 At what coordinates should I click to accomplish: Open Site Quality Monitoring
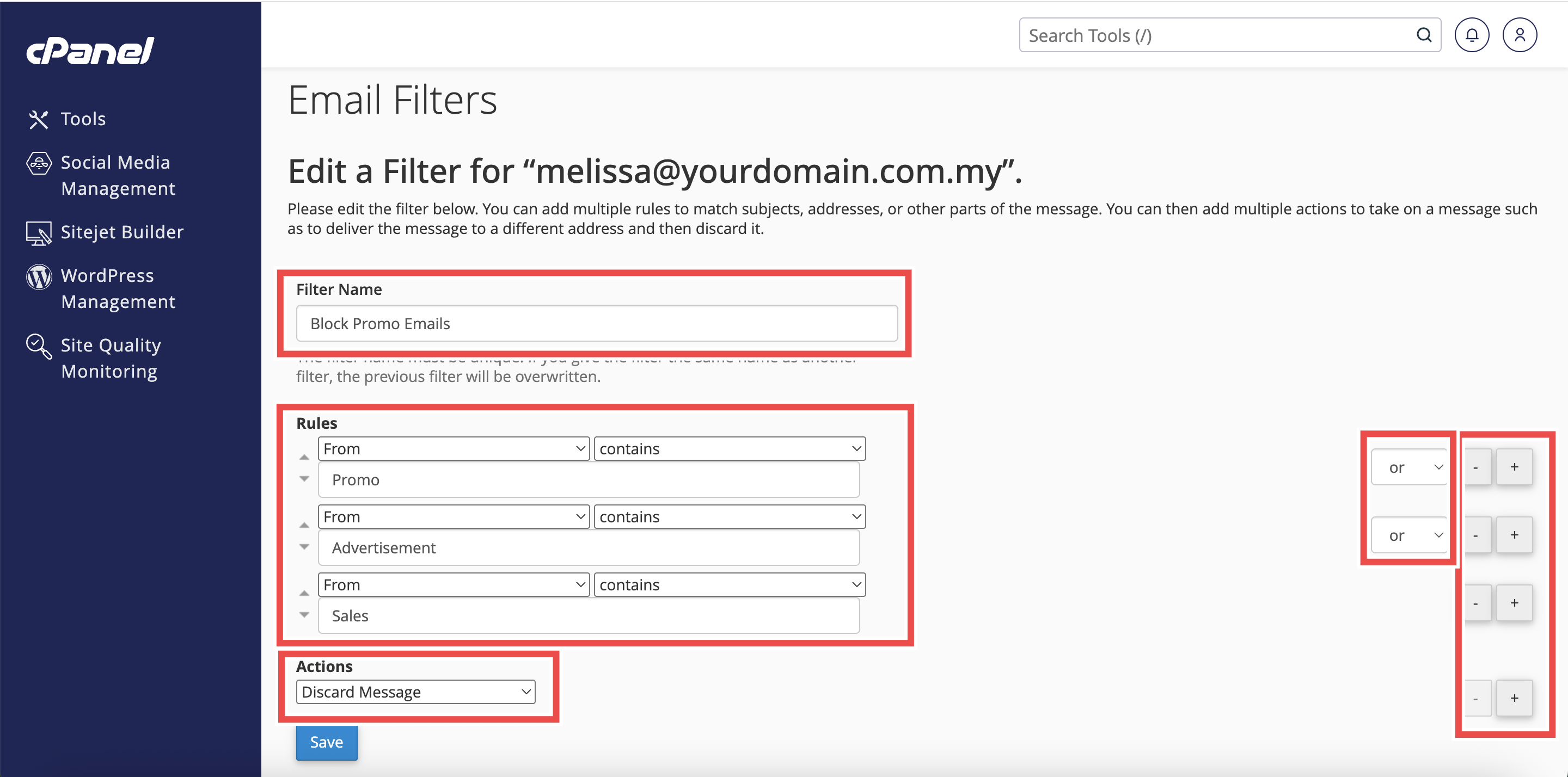111,358
